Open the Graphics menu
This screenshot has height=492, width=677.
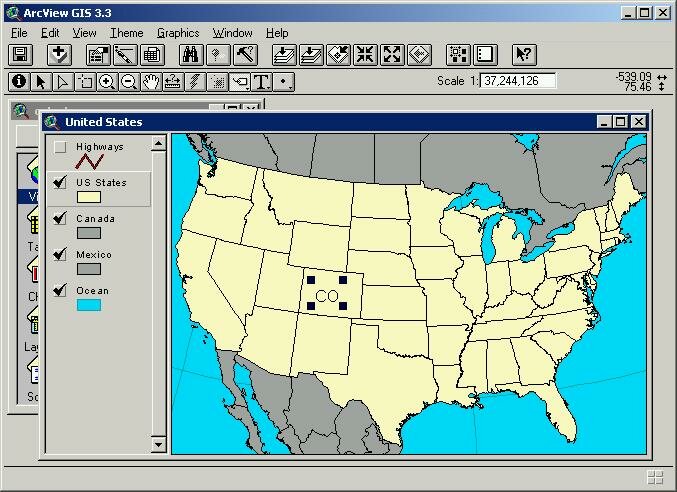(178, 33)
